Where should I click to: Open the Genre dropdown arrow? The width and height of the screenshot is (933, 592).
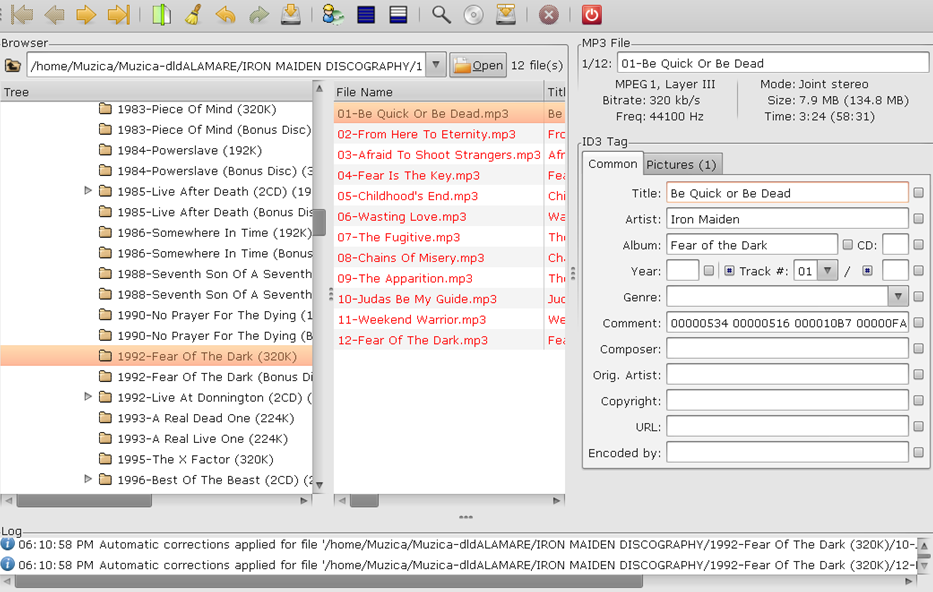(x=898, y=296)
